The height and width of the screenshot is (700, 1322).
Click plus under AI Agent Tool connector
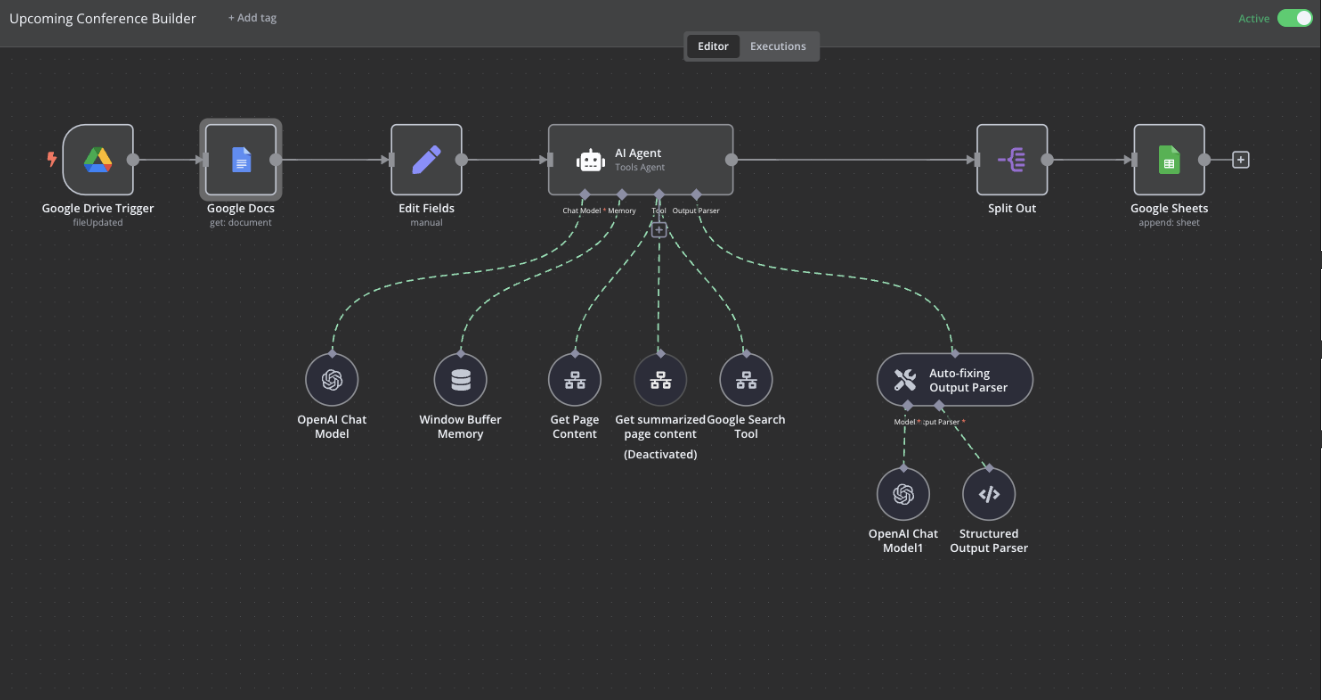click(x=659, y=229)
